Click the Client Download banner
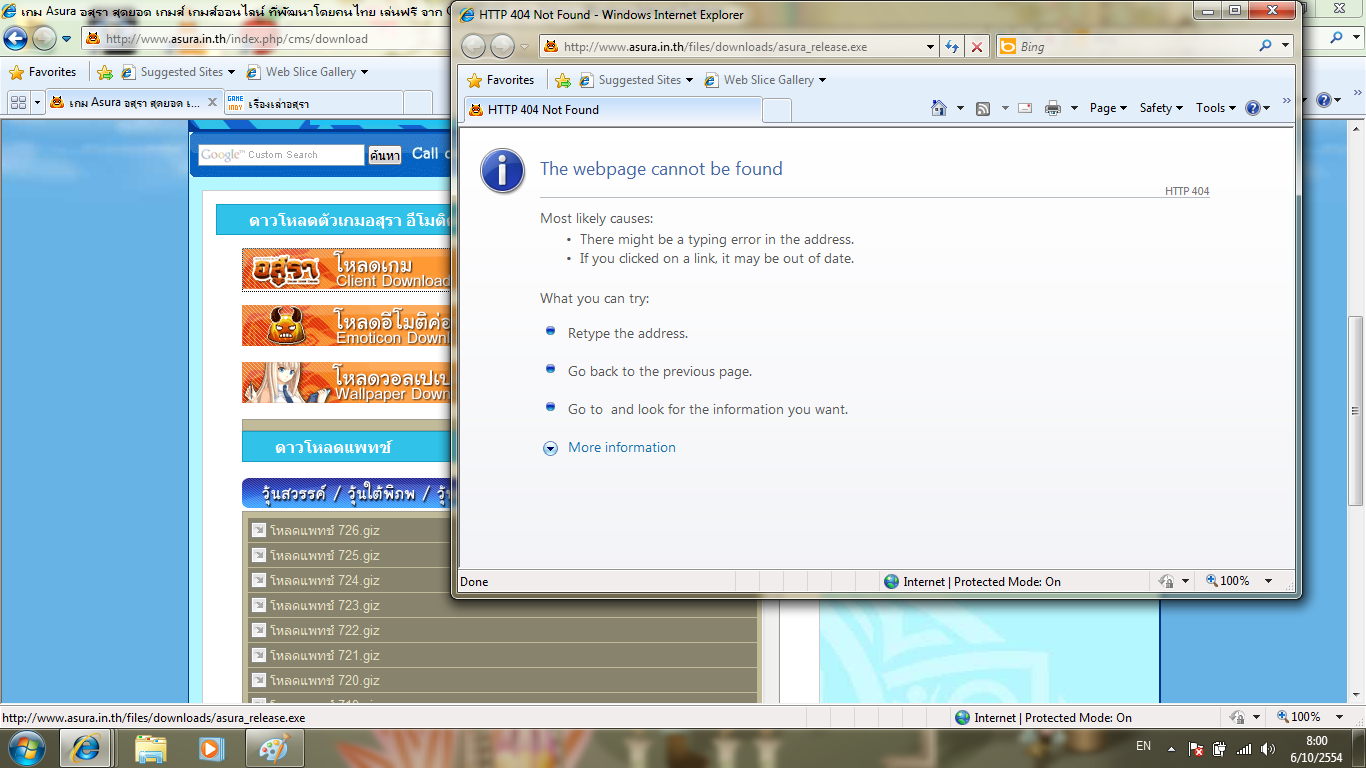This screenshot has height=768, width=1366. [x=346, y=270]
